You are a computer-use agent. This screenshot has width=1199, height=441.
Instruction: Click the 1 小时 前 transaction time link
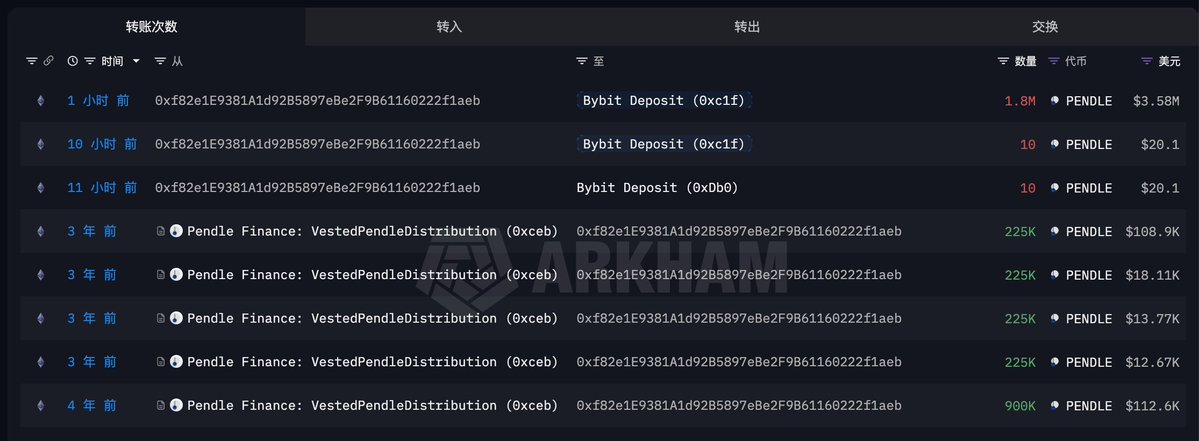98,101
